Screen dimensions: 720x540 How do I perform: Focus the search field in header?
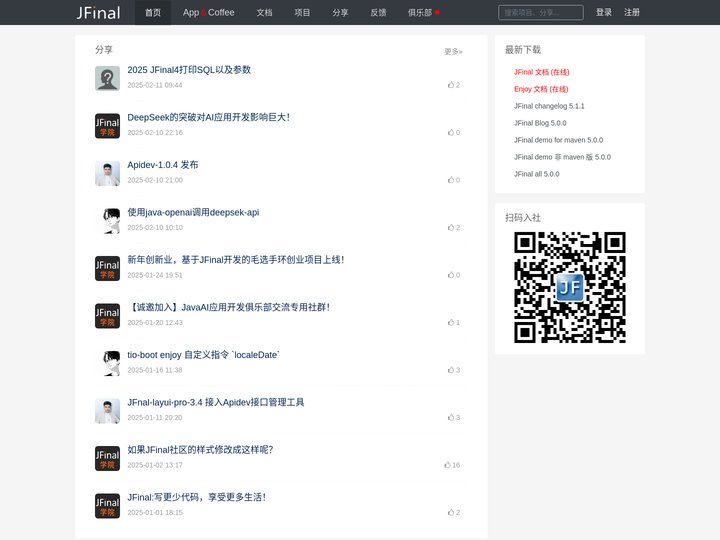541,12
